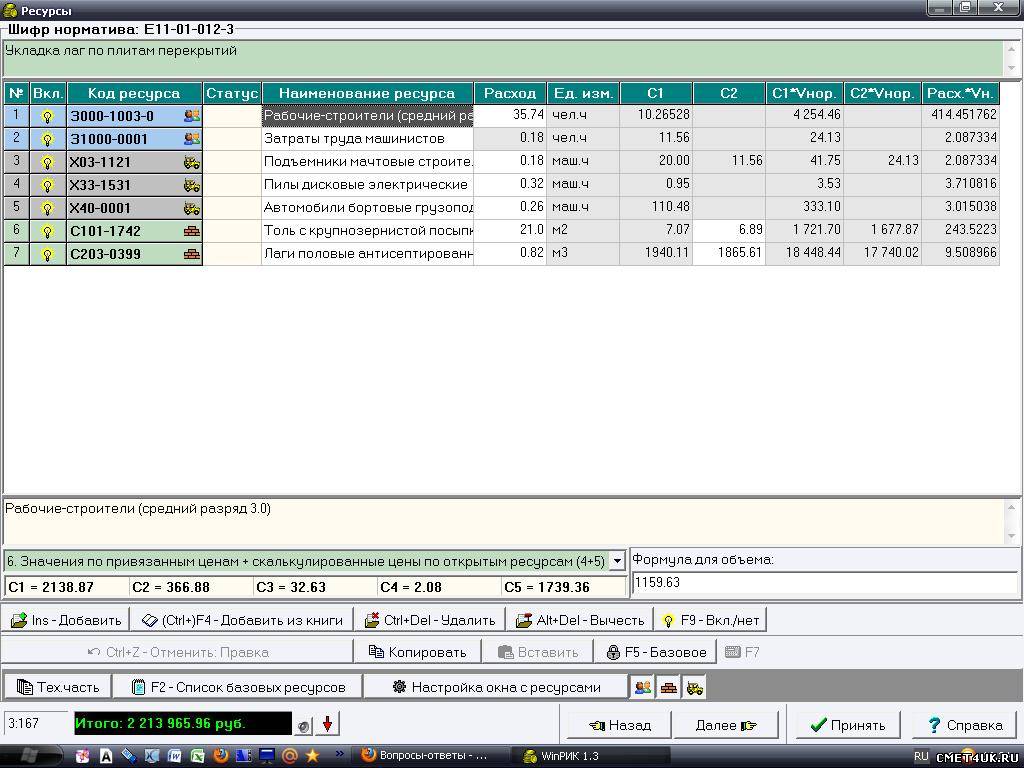This screenshot has height=768, width=1024.
Task: Click workers icon in row Э000-1003-0
Action: coord(191,116)
